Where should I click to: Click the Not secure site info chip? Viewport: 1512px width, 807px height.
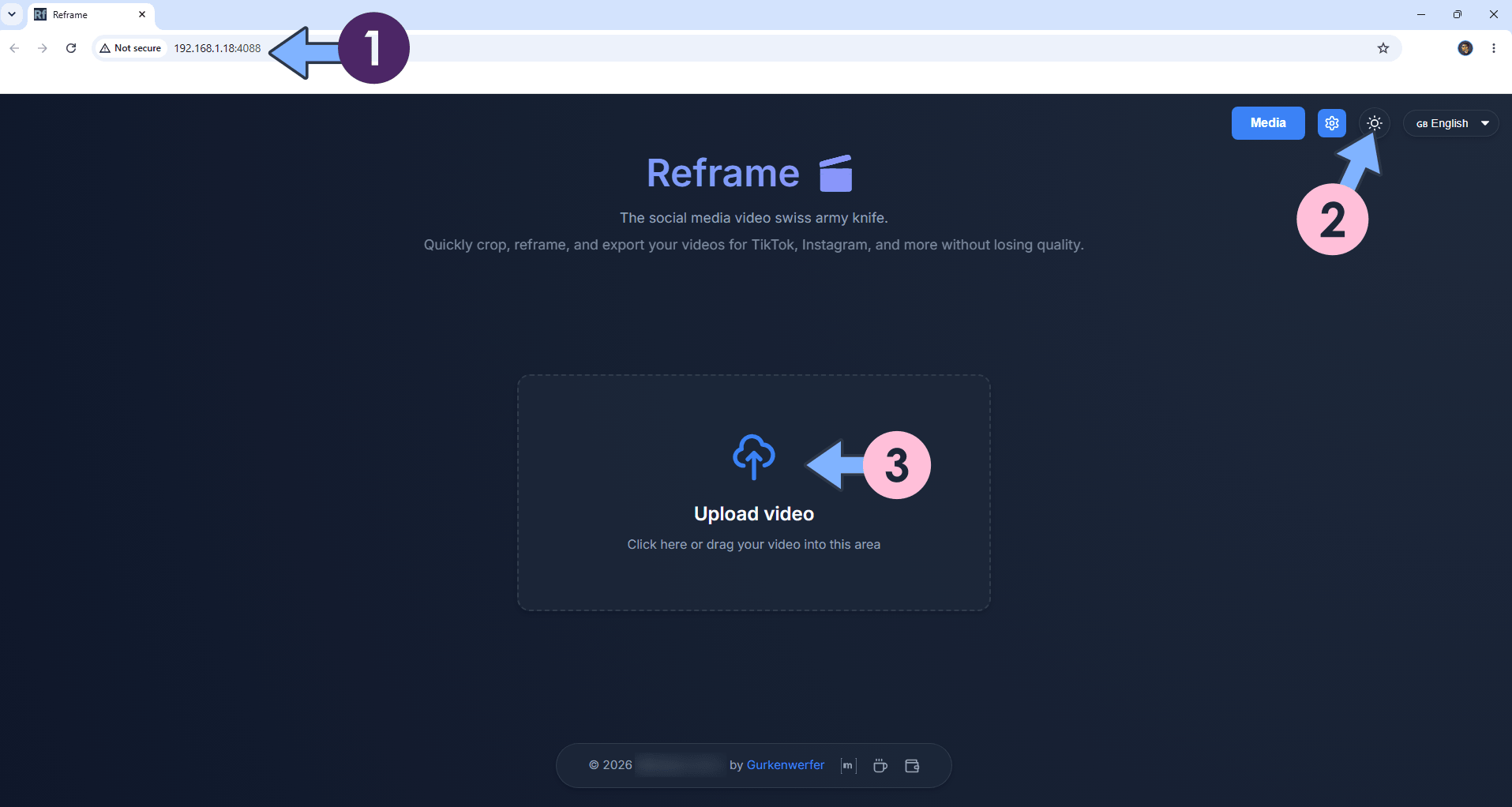[130, 48]
